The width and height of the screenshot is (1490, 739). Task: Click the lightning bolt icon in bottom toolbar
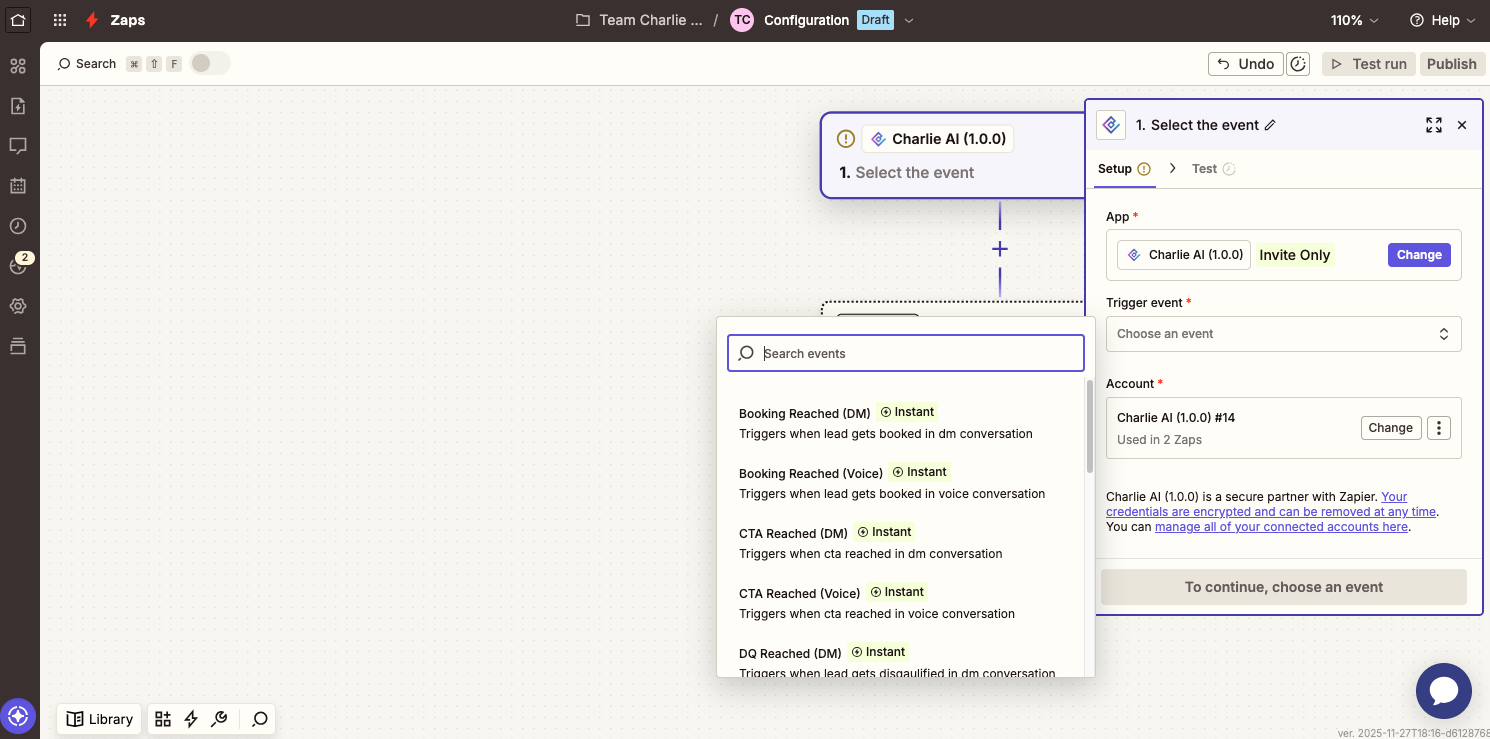pyautogui.click(x=191, y=719)
